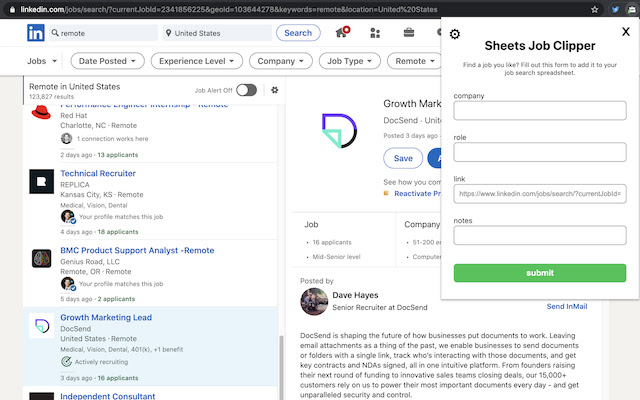
Task: Open Sheets Job Clipper settings gear
Action: click(x=455, y=34)
